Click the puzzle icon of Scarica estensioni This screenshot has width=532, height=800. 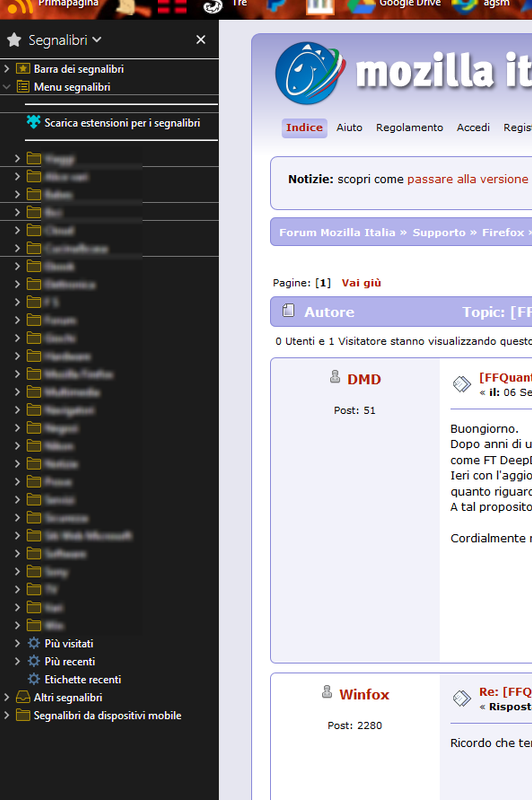pyautogui.click(x=34, y=122)
